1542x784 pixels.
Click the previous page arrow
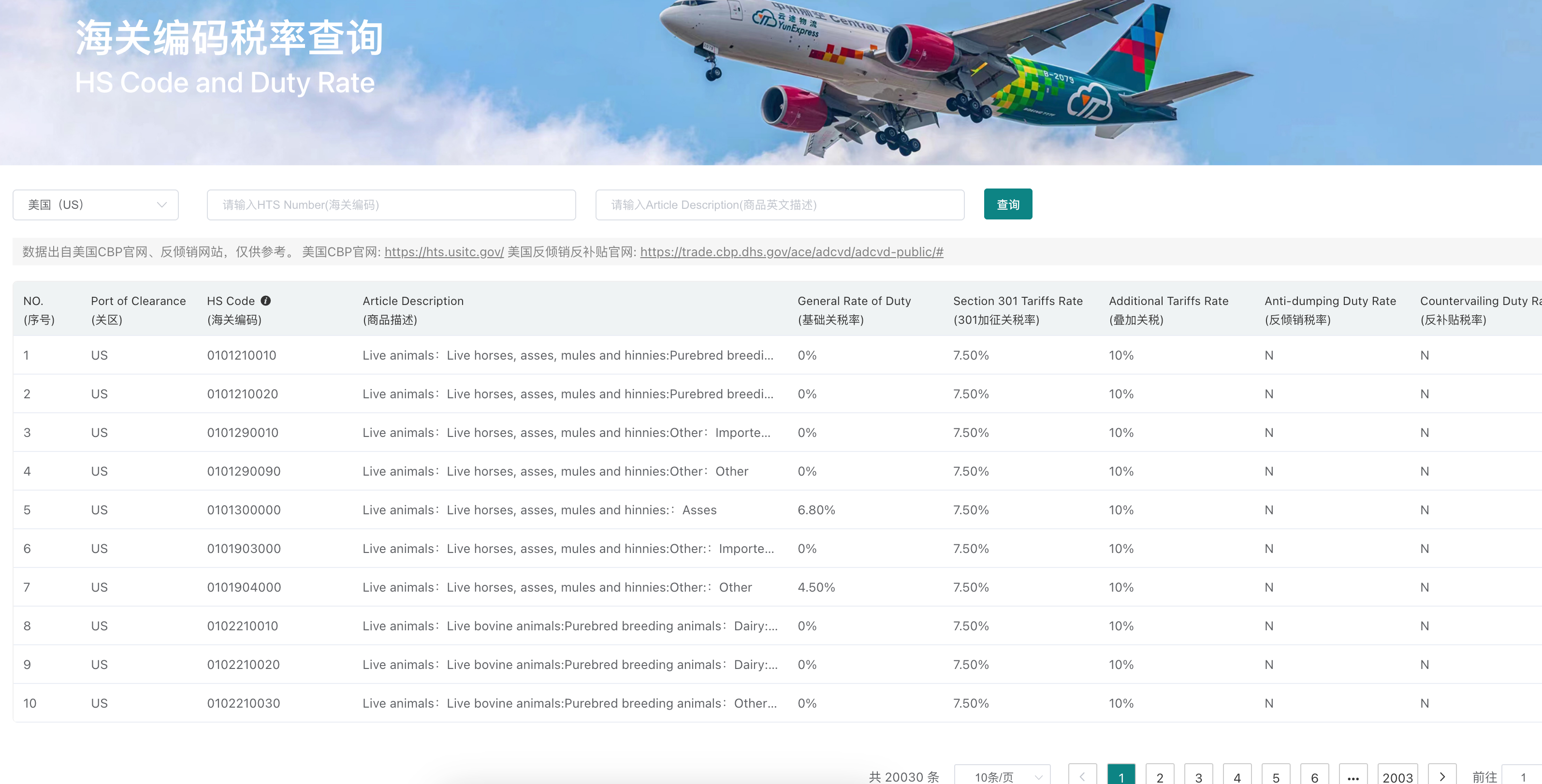[x=1082, y=776]
